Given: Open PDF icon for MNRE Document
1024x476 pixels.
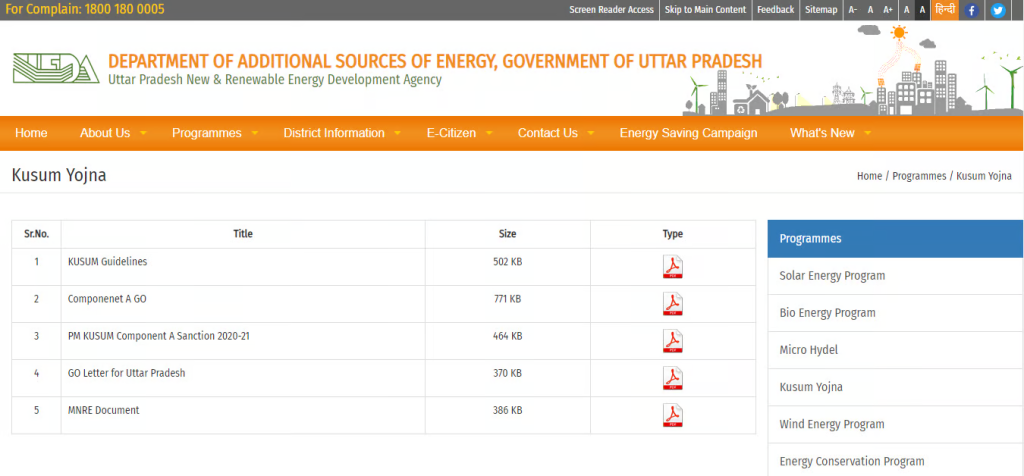Looking at the screenshot, I should point(673,416).
